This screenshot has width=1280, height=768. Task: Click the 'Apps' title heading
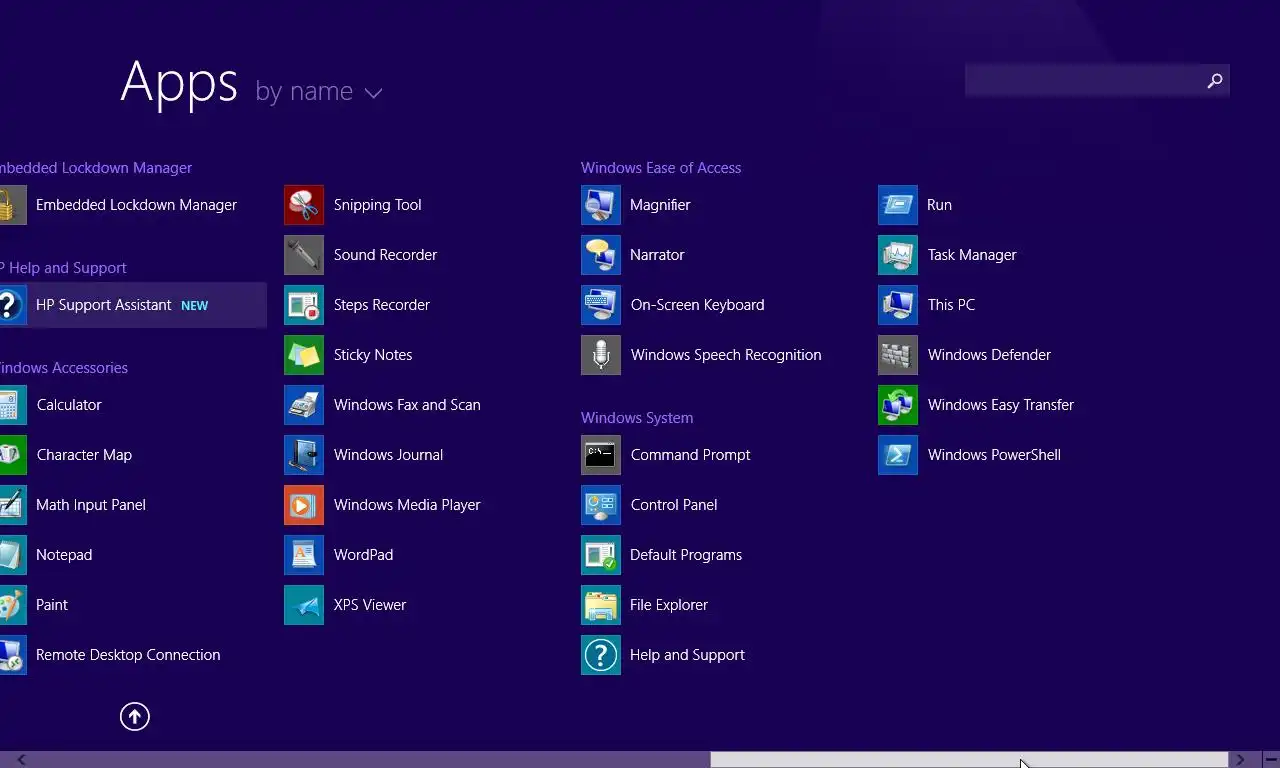point(179,83)
